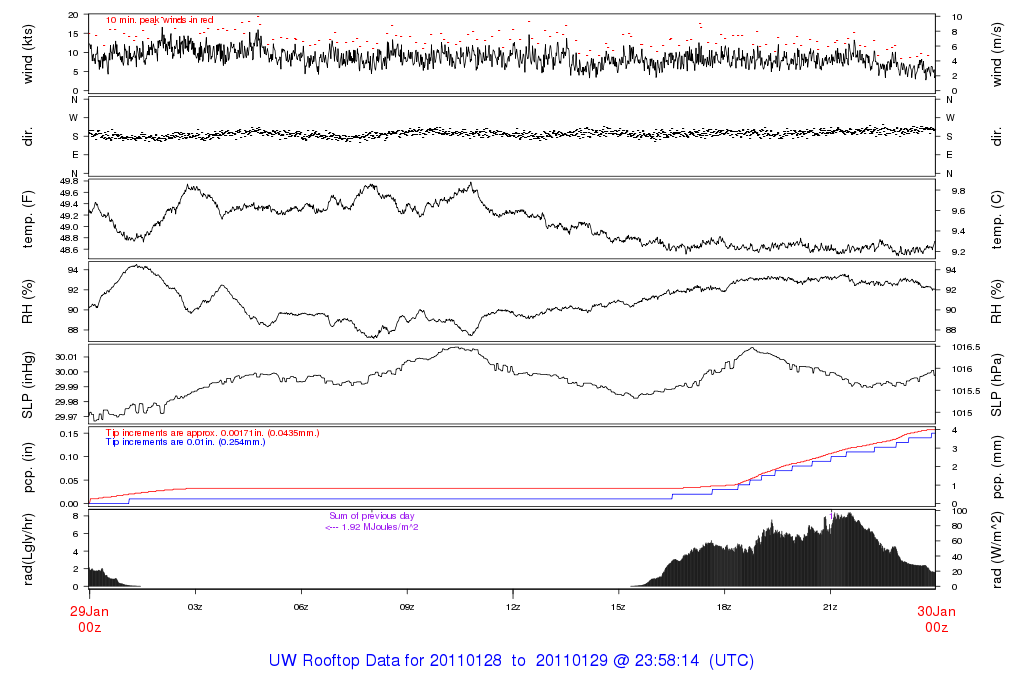Select the 06z time axis marker
Viewport: 1024px width, 700px height.
pyautogui.click(x=301, y=607)
